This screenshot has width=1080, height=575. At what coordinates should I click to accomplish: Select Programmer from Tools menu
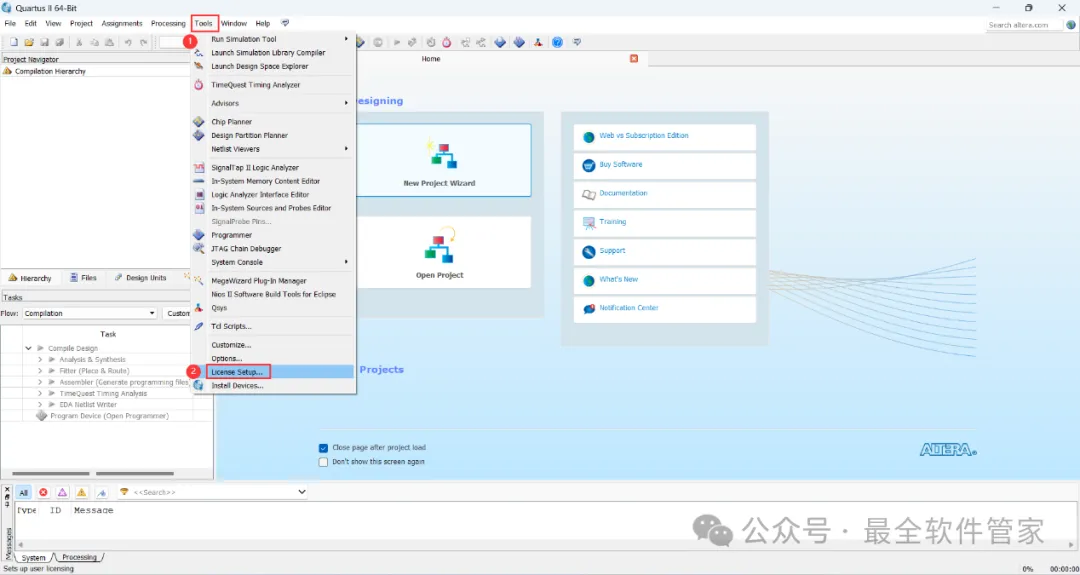tap(273, 236)
